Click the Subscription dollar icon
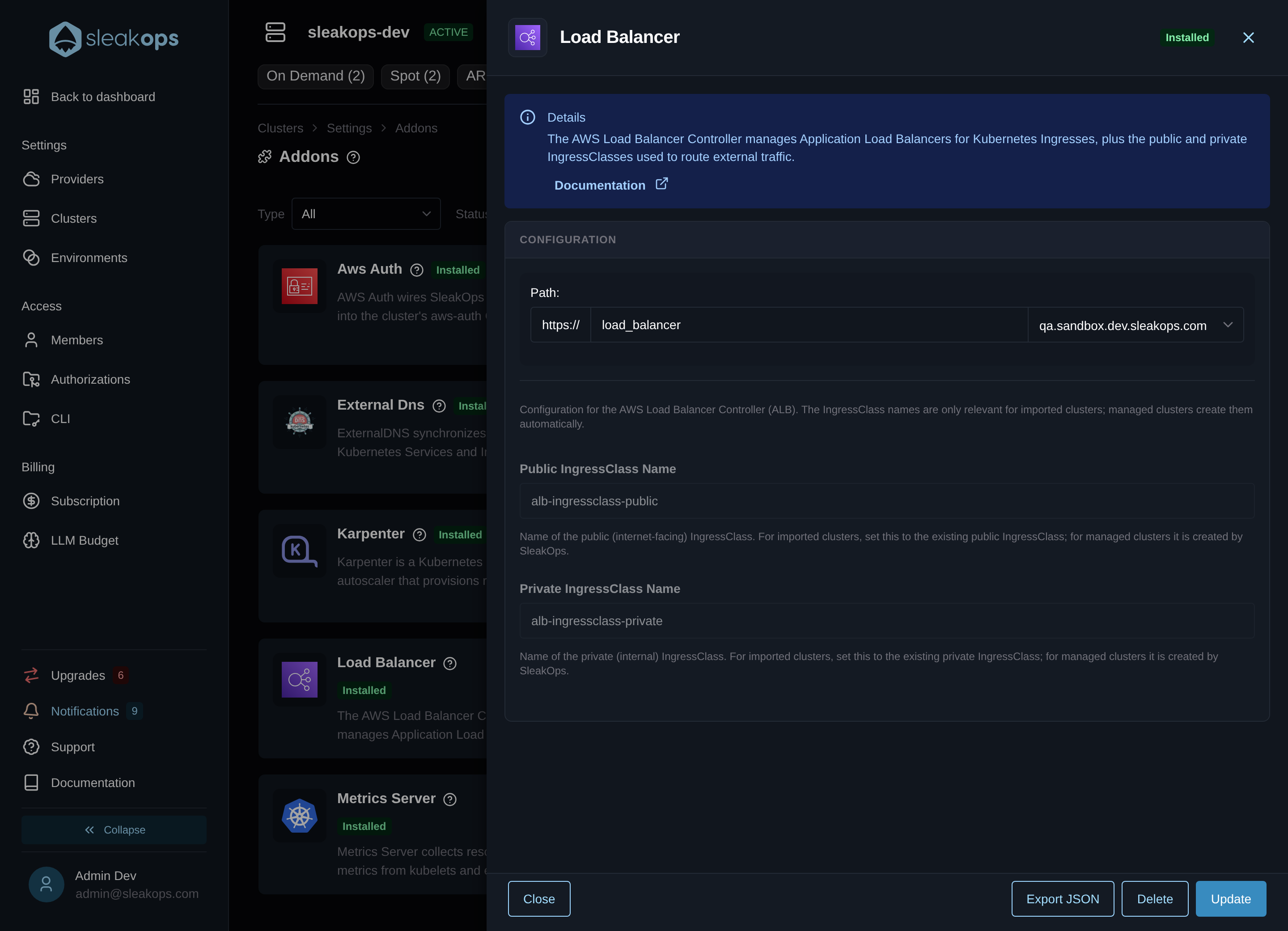 click(x=31, y=501)
